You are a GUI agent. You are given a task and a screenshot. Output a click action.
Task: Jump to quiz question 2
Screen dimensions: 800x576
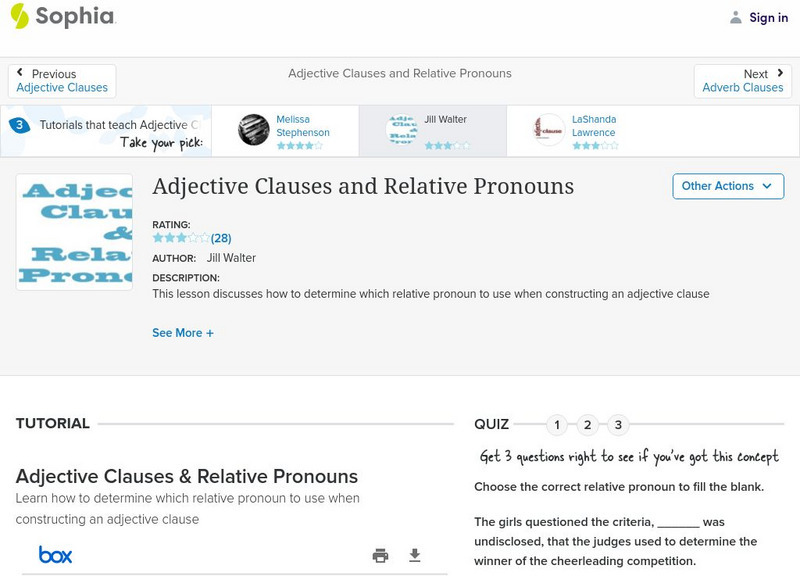click(588, 425)
